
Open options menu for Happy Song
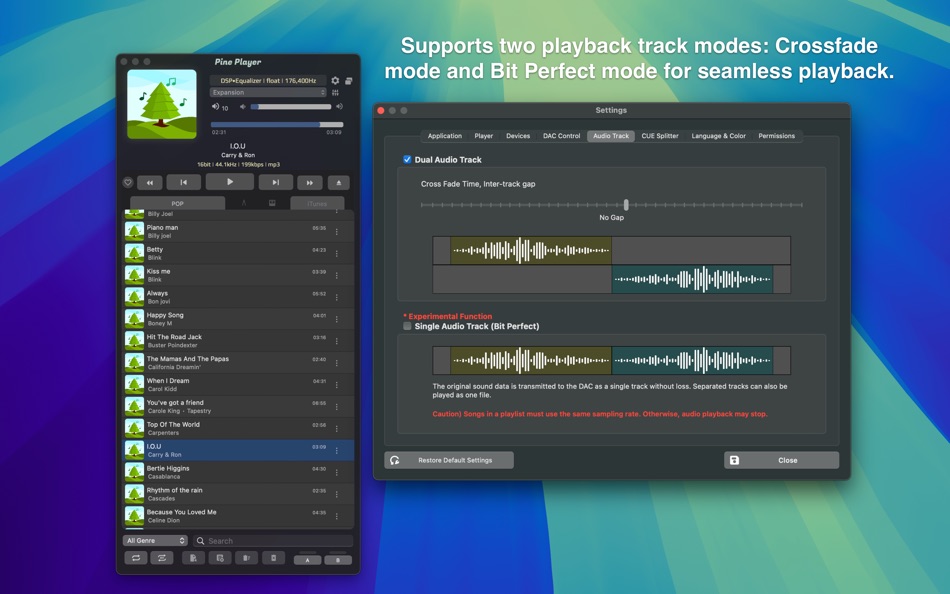[x=337, y=319]
